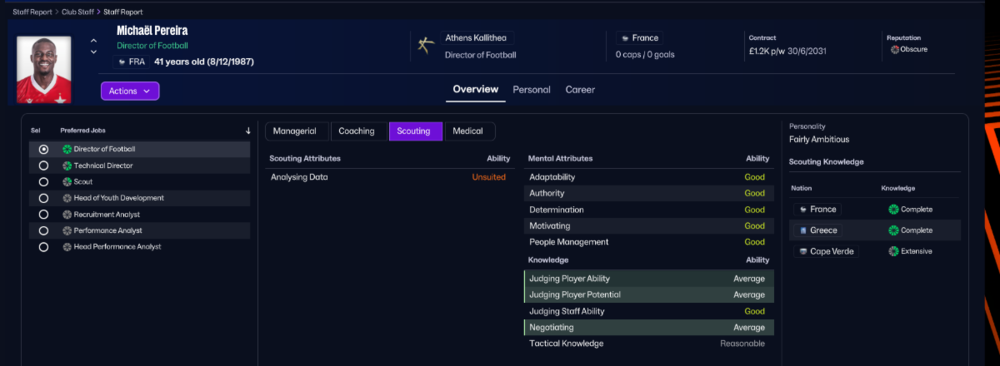1000x366 pixels.
Task: Open the France nationality link in the header
Action: (x=639, y=38)
